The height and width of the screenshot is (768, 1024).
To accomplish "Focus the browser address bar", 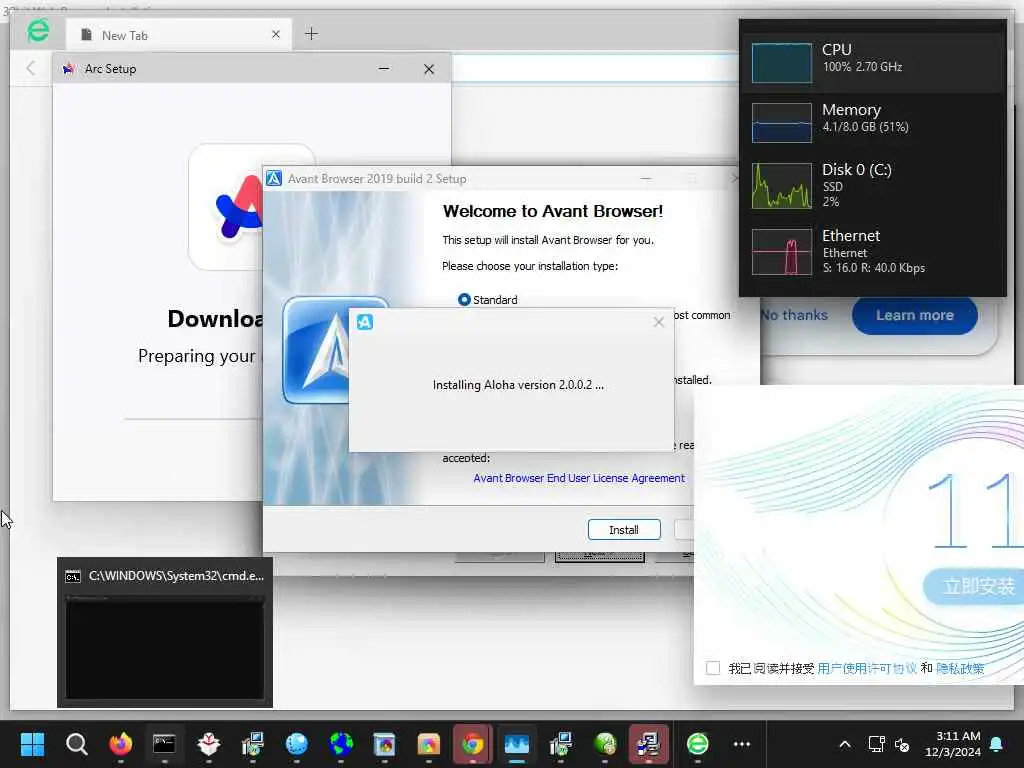I will pos(594,69).
